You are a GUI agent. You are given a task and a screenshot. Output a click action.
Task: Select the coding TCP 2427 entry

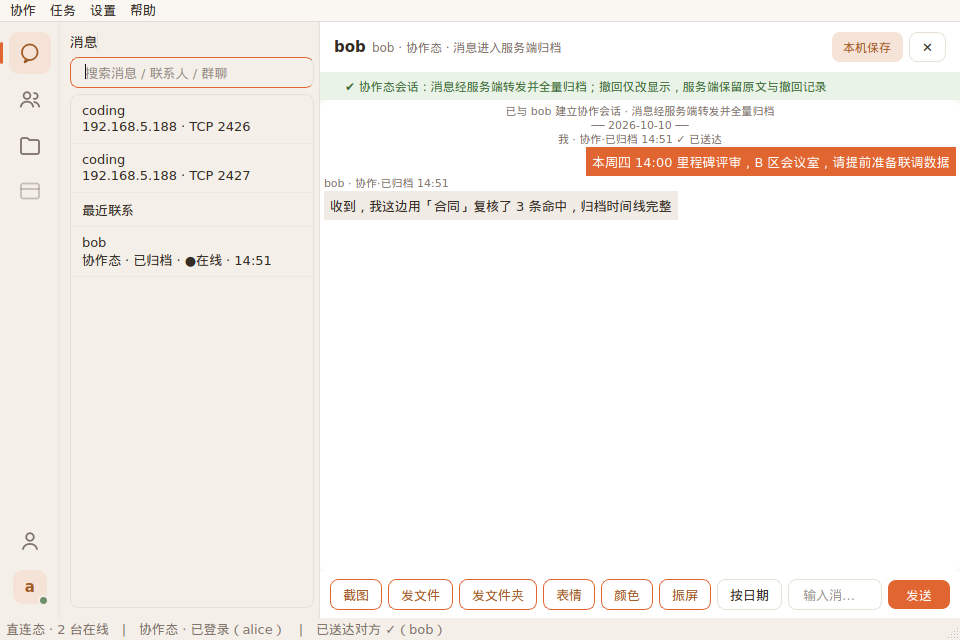[x=192, y=168]
